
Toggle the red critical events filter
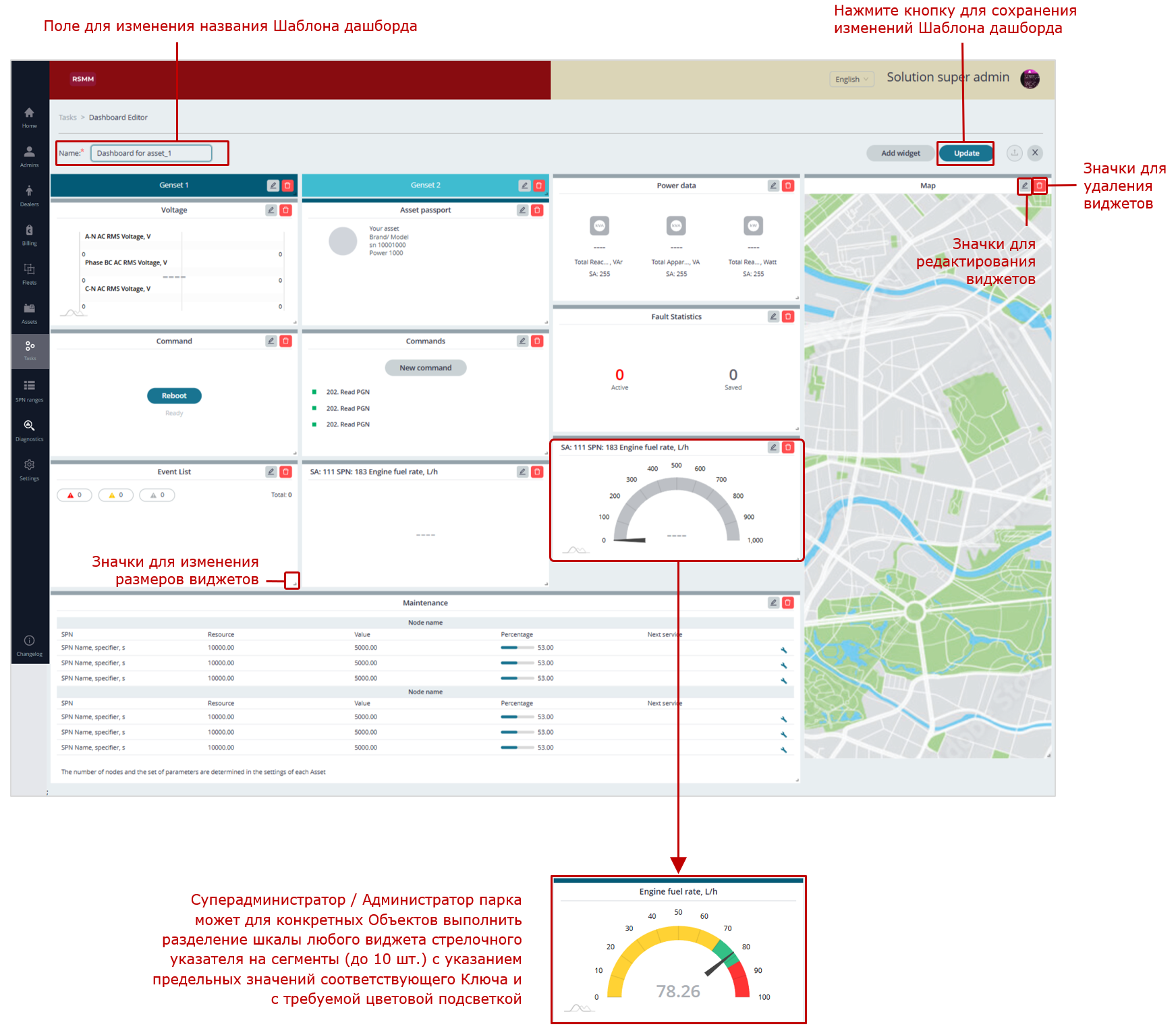coord(74,495)
